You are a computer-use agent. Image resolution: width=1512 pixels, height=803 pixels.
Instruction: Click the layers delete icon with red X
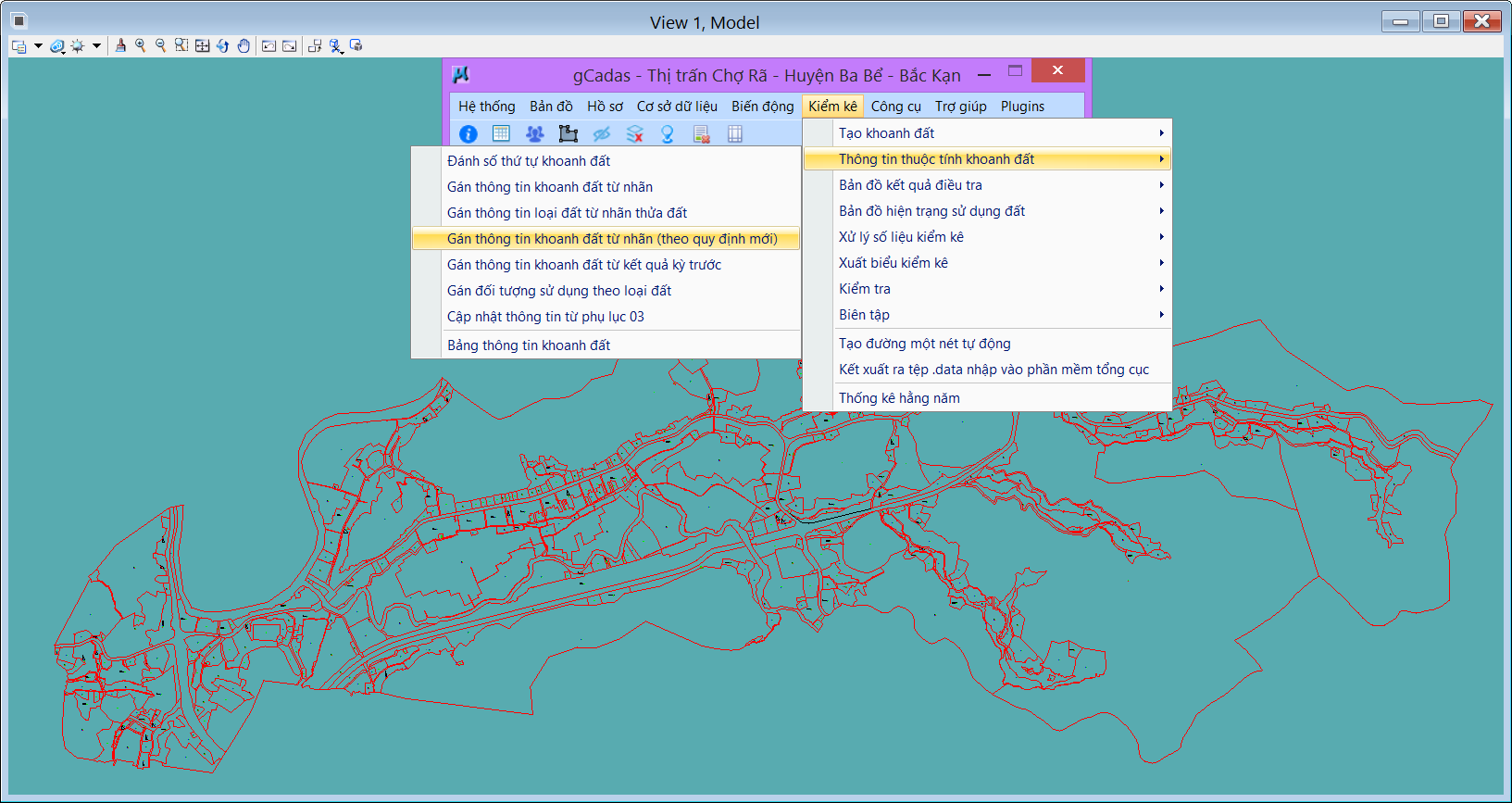[634, 134]
